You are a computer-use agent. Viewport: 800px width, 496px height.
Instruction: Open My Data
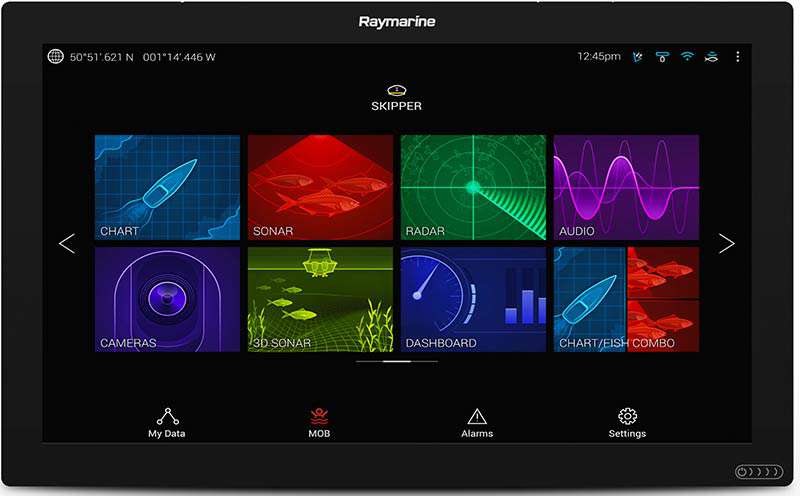point(166,422)
